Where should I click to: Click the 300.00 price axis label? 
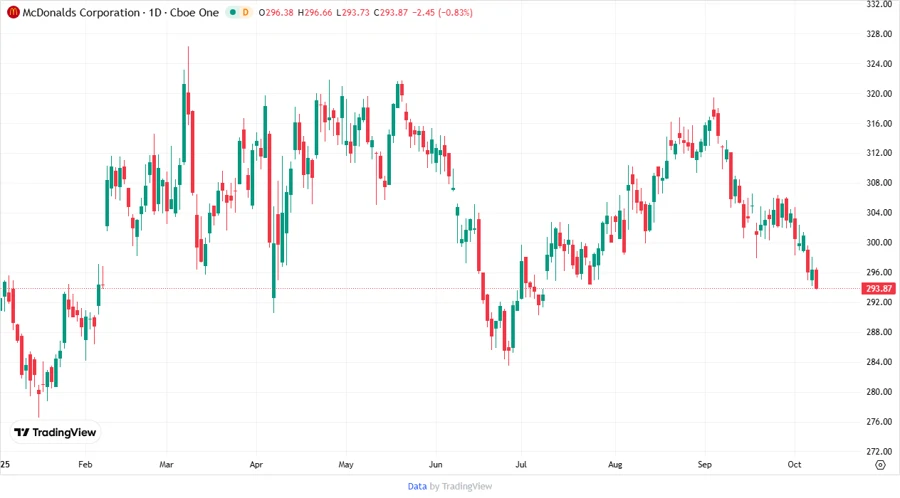(x=879, y=242)
